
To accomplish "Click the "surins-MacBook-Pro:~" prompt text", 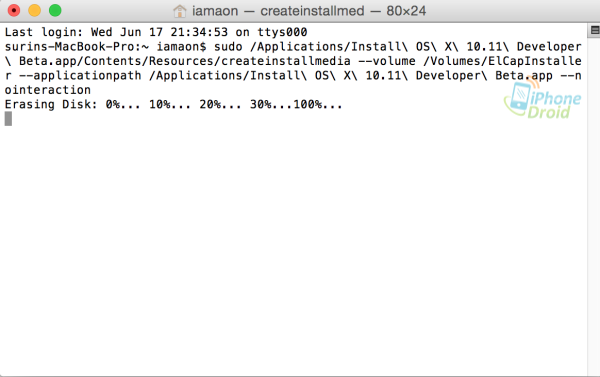I will (77, 47).
